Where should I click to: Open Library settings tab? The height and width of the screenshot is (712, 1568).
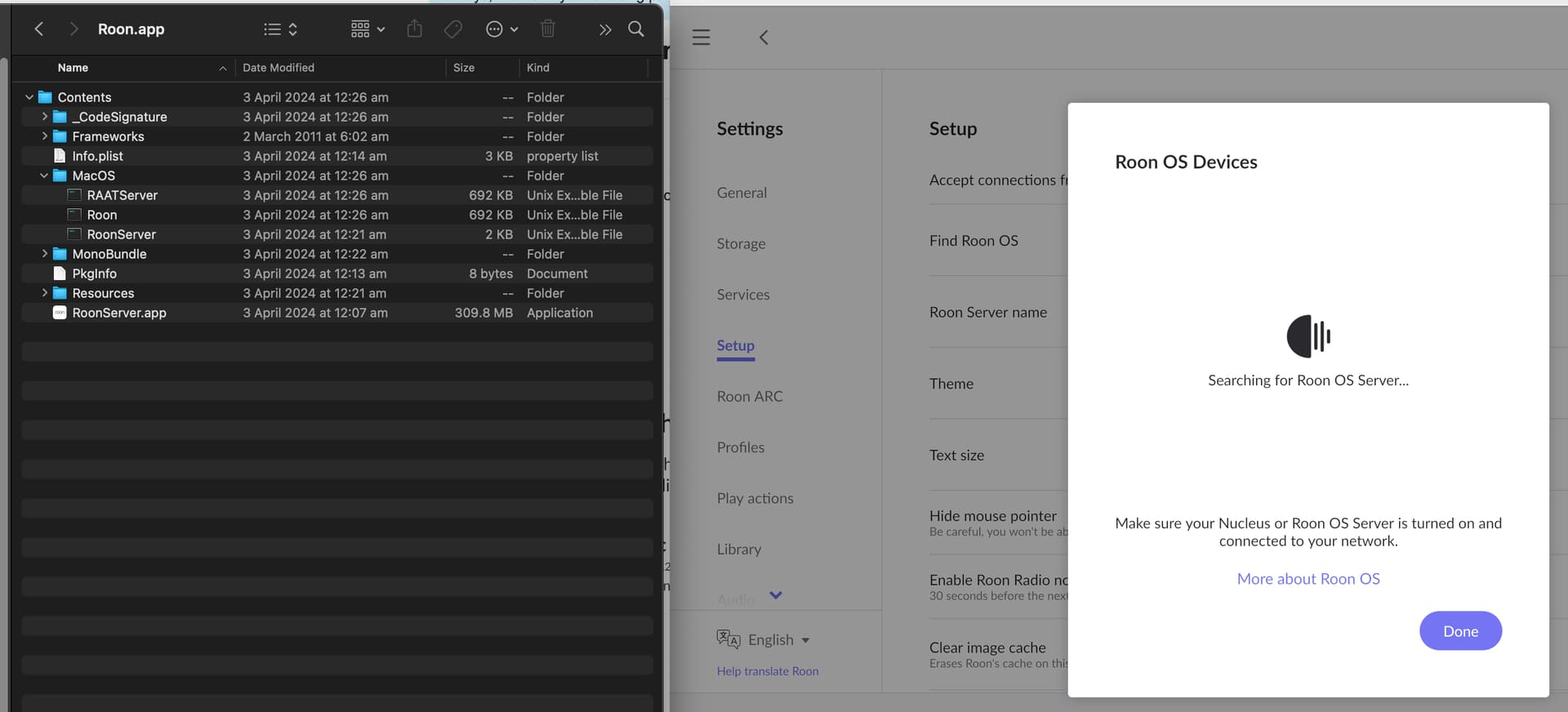click(x=739, y=550)
